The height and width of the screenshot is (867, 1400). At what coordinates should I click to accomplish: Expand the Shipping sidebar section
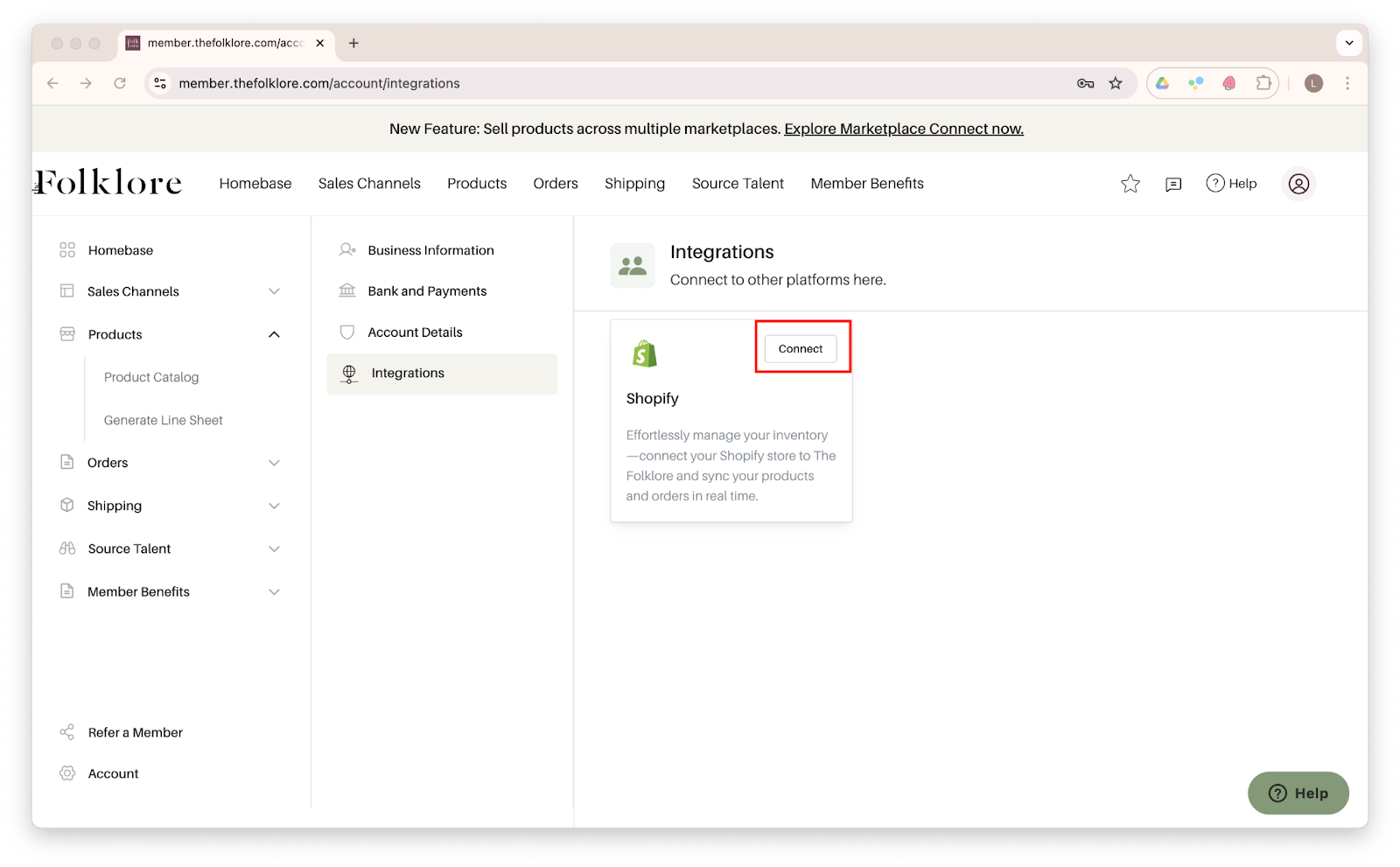[x=274, y=506]
